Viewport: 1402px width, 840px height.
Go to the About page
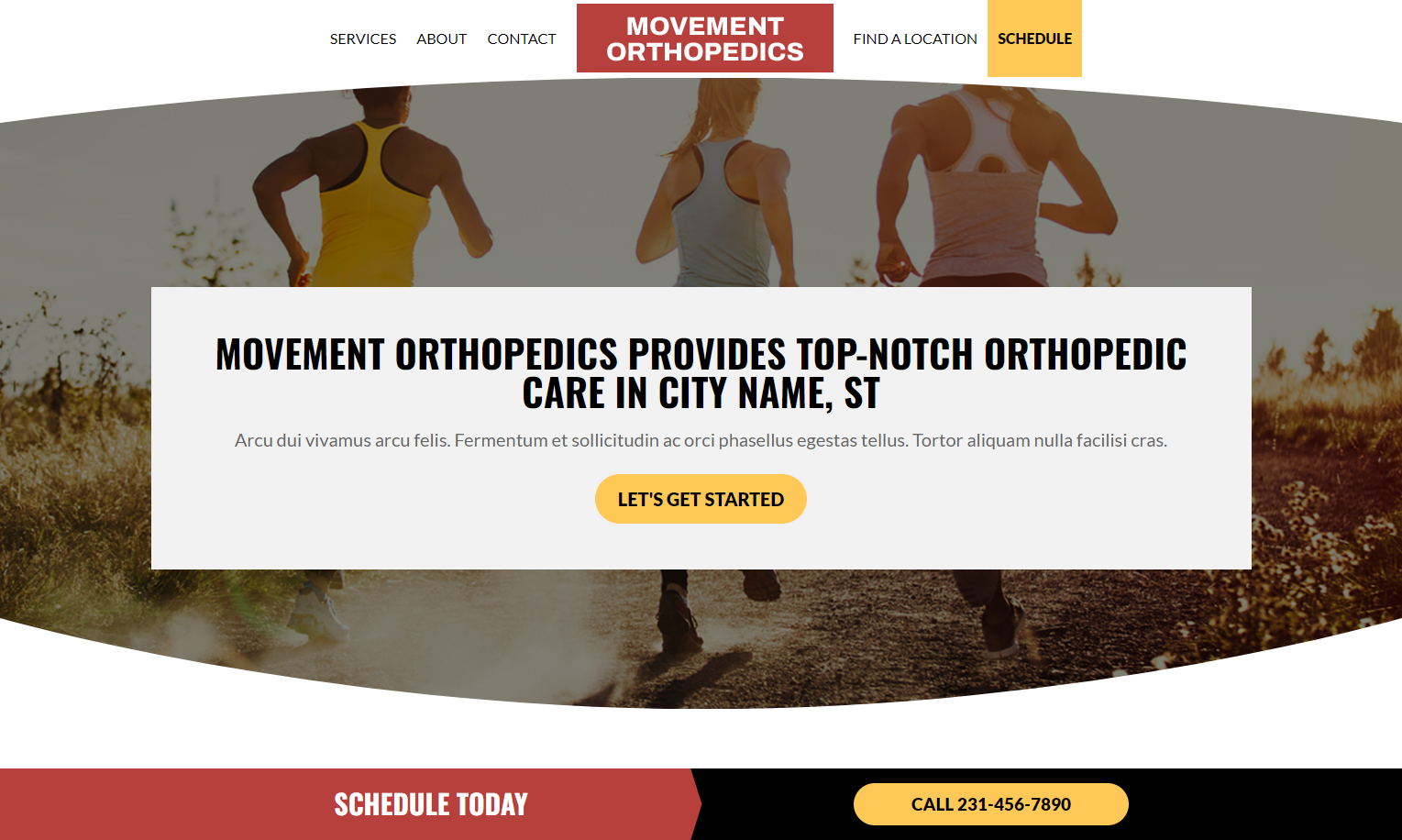point(441,39)
